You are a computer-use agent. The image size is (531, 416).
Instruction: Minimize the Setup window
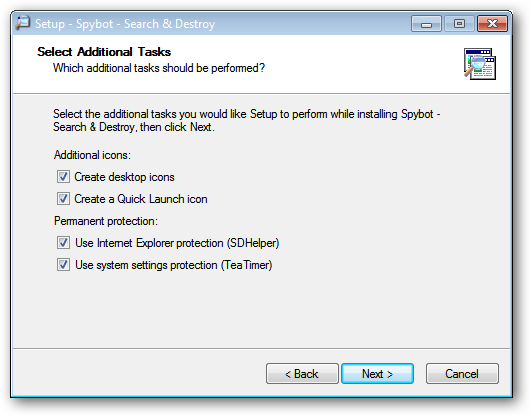point(426,24)
